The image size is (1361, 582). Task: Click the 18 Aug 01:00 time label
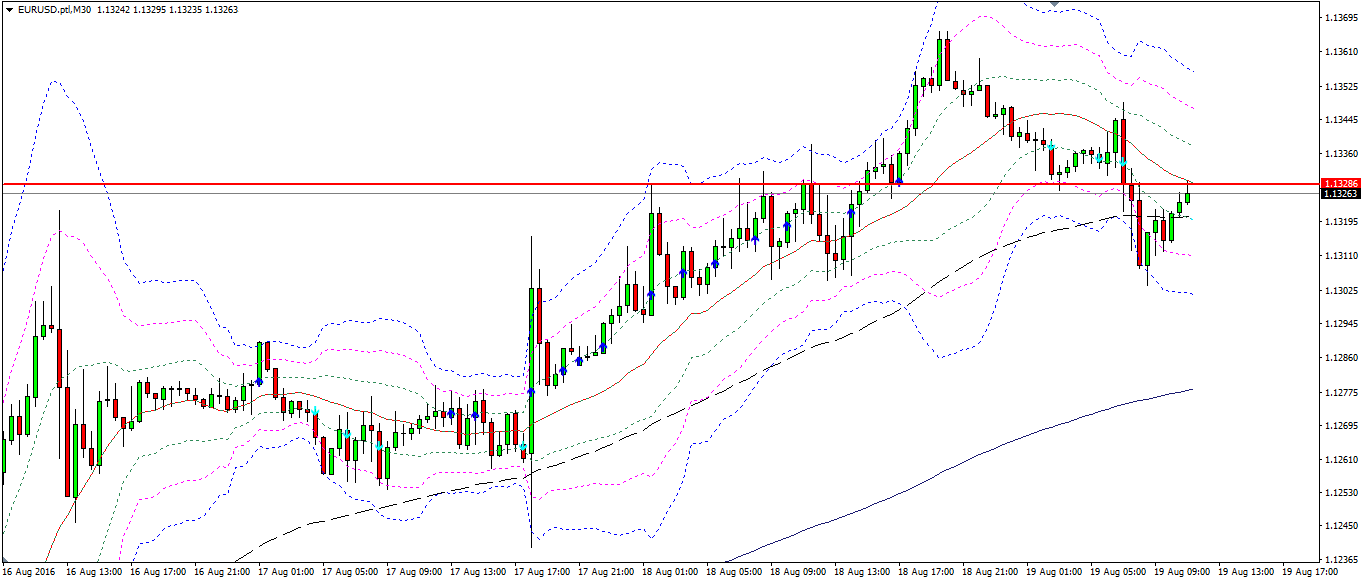coord(670,573)
